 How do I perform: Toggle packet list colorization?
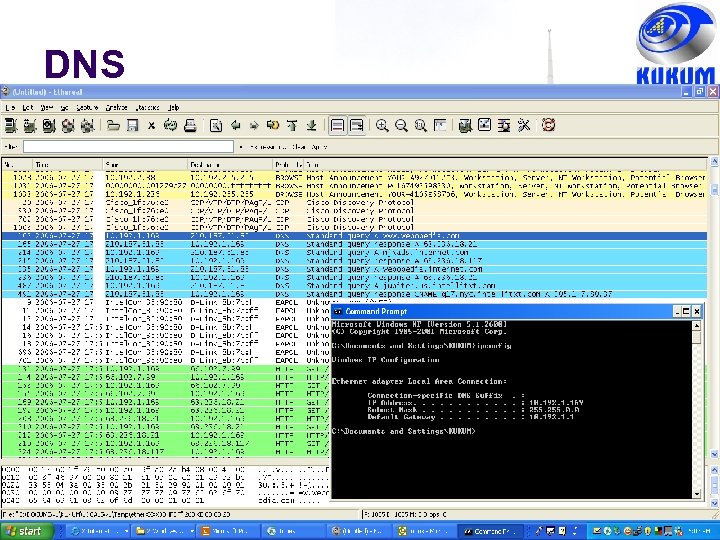[337, 125]
